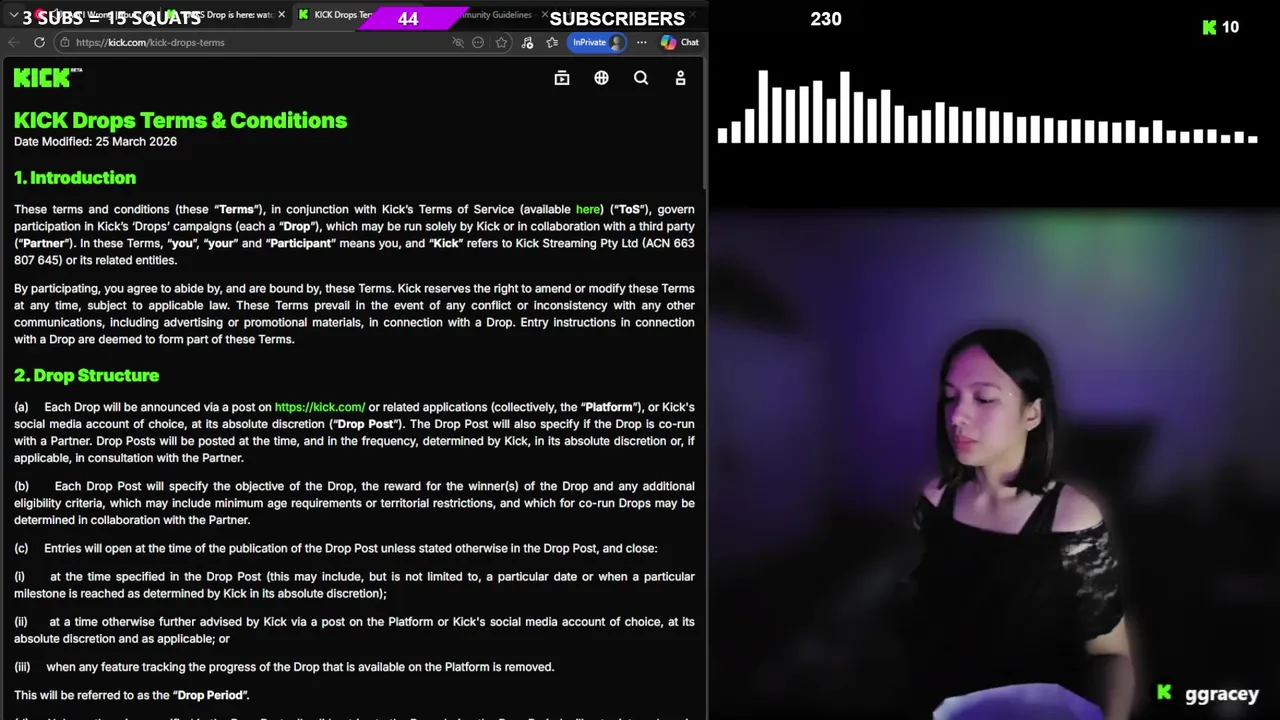The image size is (1280, 720).
Task: Open the Kick browse/streams icon in the header
Action: pyautogui.click(x=562, y=78)
